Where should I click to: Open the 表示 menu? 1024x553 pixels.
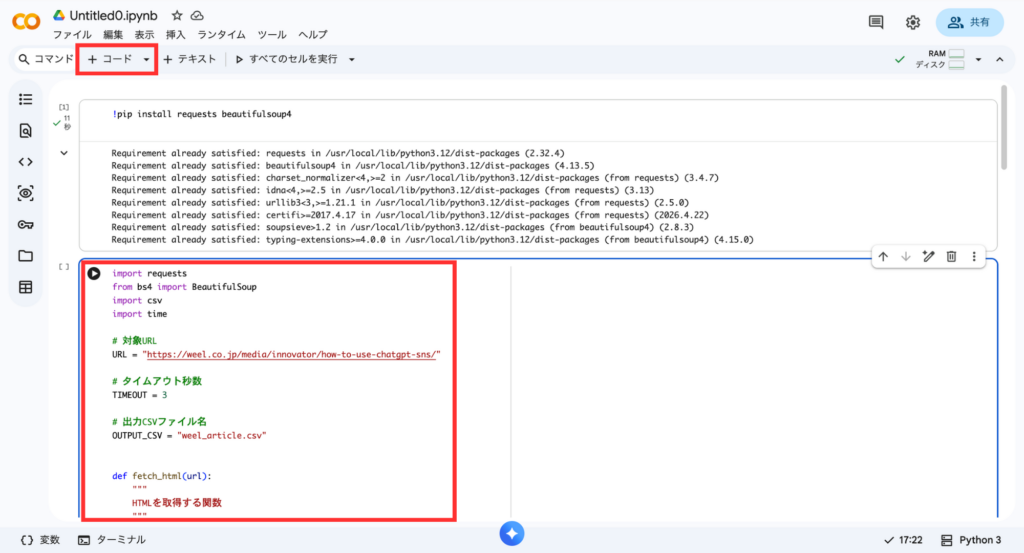click(x=144, y=35)
